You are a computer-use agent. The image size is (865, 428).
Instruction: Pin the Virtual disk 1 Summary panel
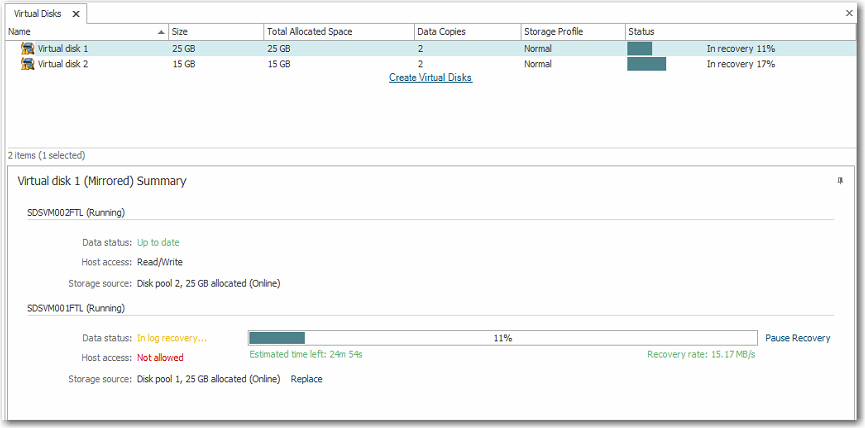pos(840,181)
